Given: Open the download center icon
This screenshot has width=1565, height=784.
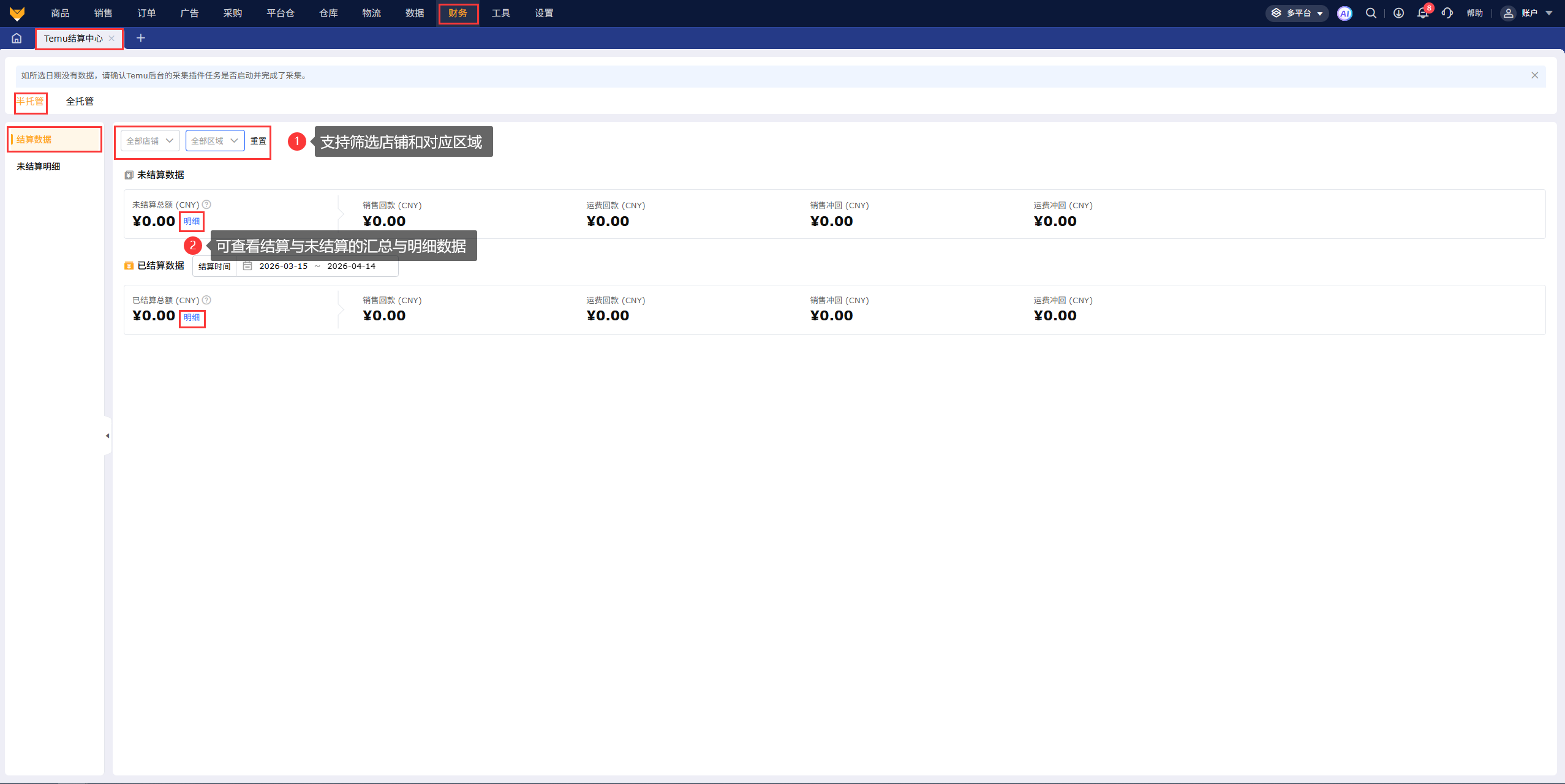Looking at the screenshot, I should pyautogui.click(x=1398, y=13).
